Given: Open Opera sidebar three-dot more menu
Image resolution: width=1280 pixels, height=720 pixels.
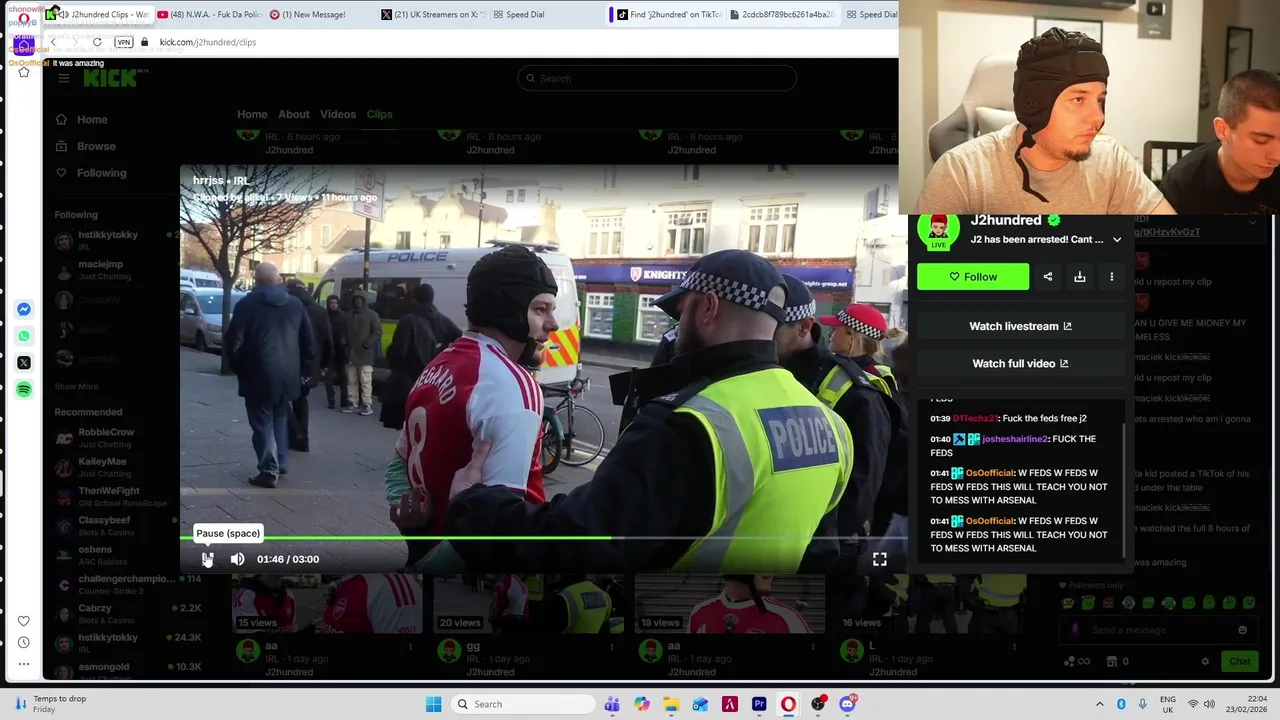Looking at the screenshot, I should coord(24,663).
